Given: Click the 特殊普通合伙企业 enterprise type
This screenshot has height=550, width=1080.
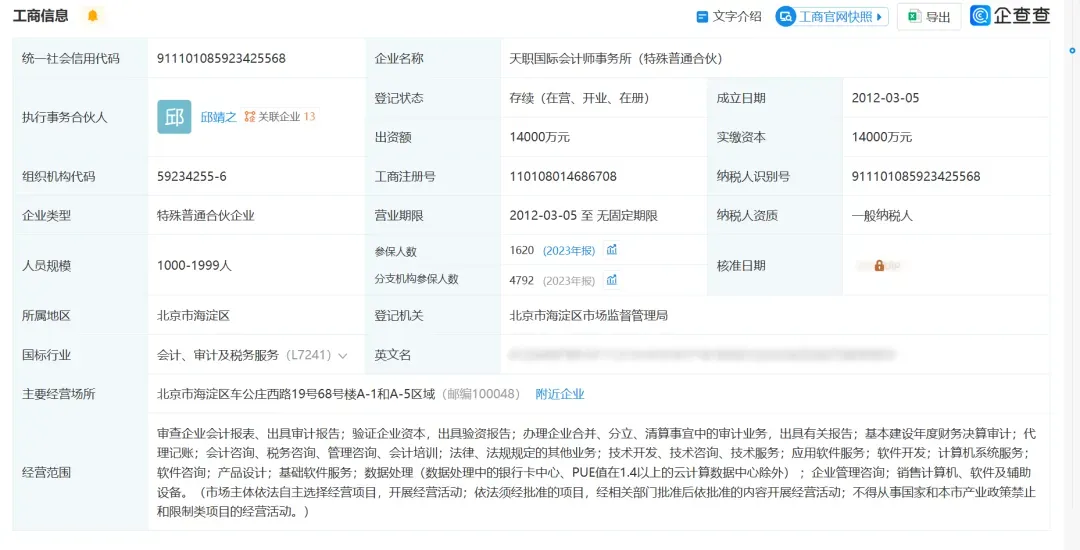Looking at the screenshot, I should tap(206, 215).
